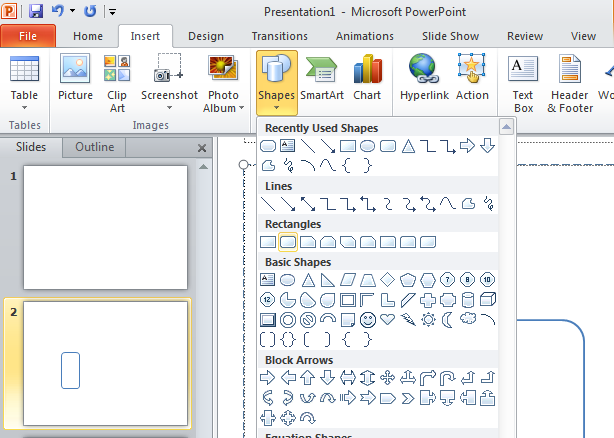This screenshot has height=438, width=614.
Task: Select the Right Triangle basic shape
Action: pos(328,280)
